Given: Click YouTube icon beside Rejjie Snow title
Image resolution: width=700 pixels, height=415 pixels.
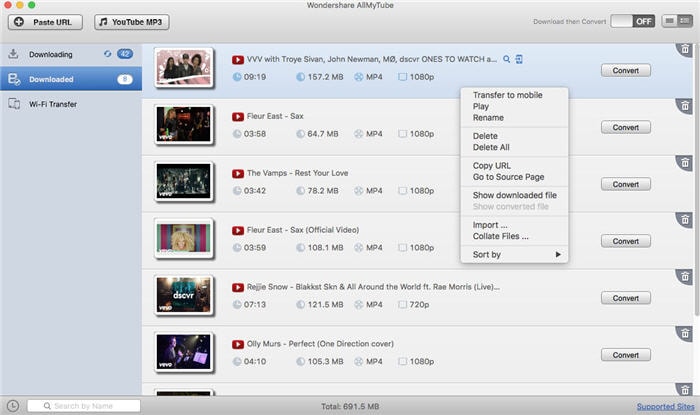Looking at the screenshot, I should (x=238, y=287).
